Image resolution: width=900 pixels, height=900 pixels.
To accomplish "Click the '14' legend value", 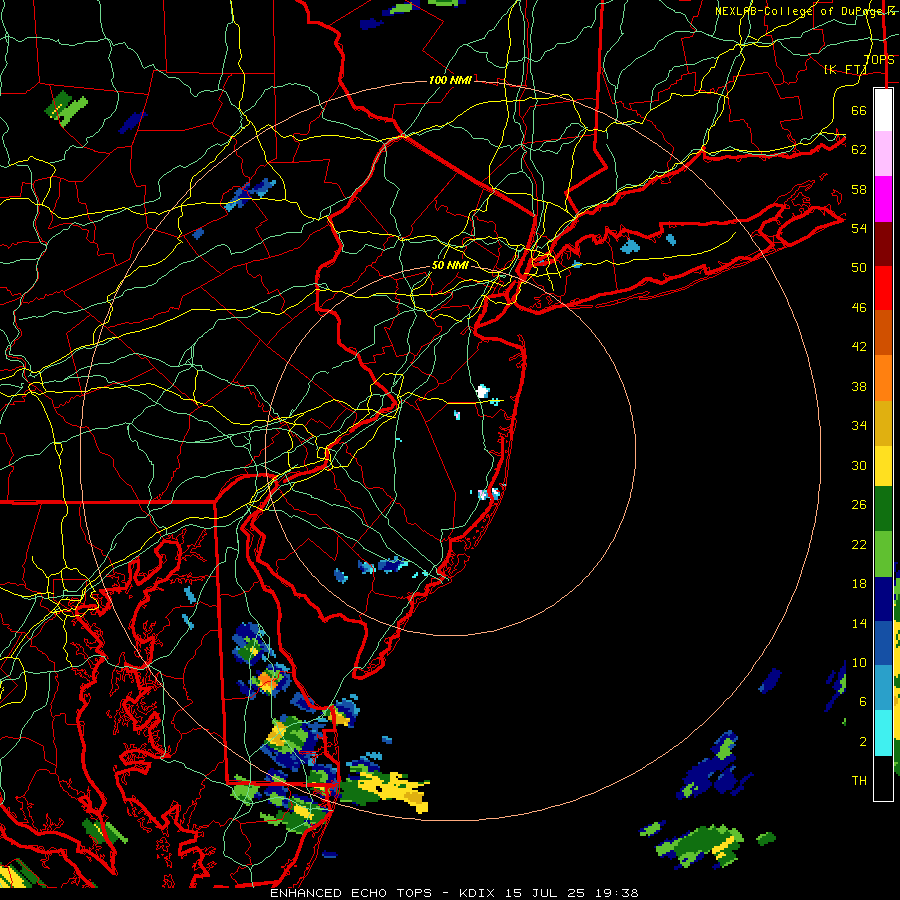I will (859, 623).
